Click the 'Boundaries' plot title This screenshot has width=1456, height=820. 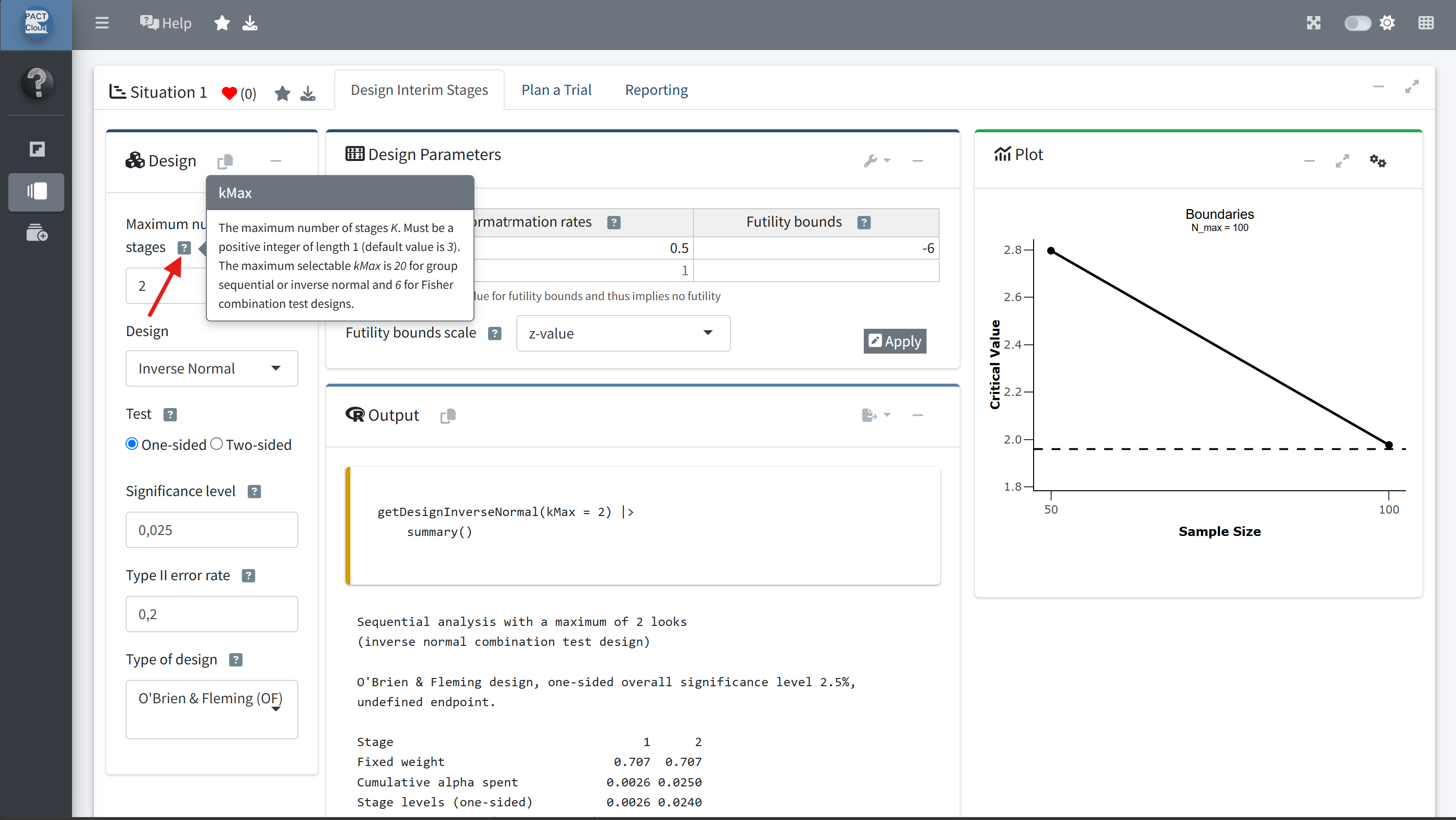1219,214
